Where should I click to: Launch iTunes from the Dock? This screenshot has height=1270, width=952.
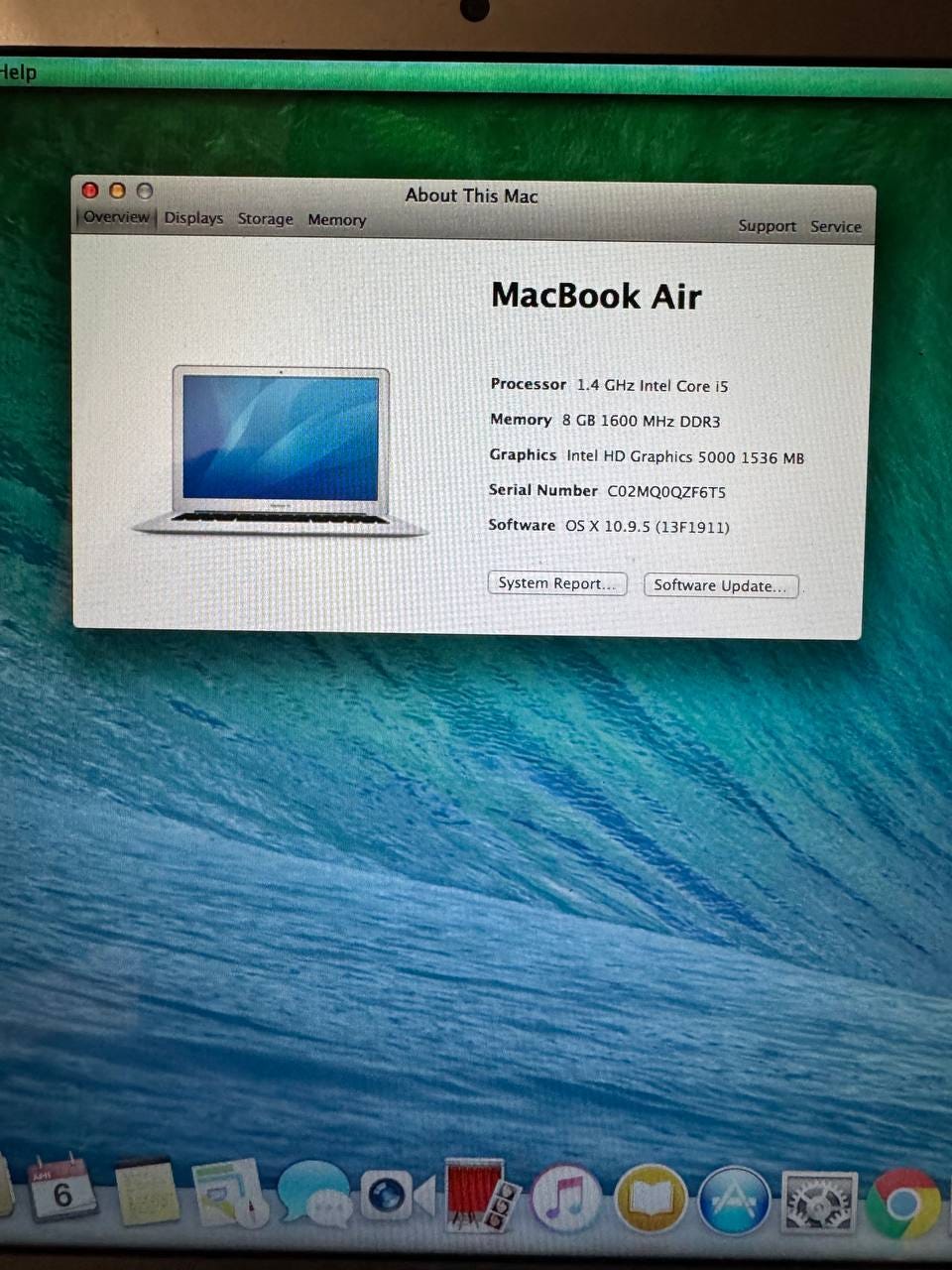click(565, 1199)
